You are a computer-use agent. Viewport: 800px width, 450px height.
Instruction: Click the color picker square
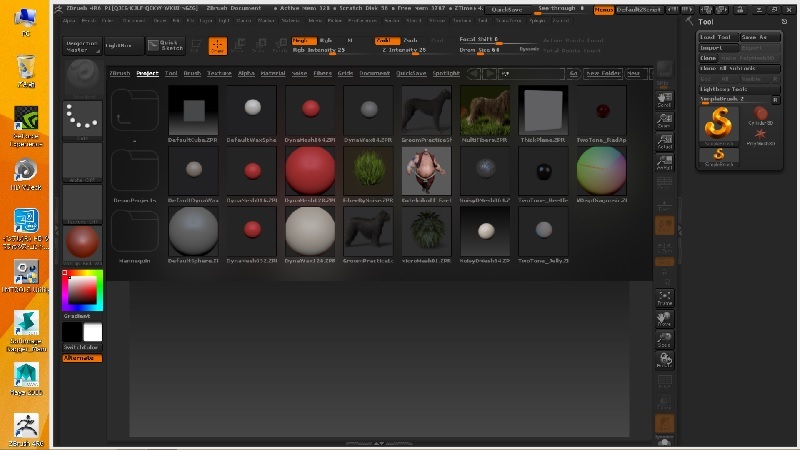83,291
